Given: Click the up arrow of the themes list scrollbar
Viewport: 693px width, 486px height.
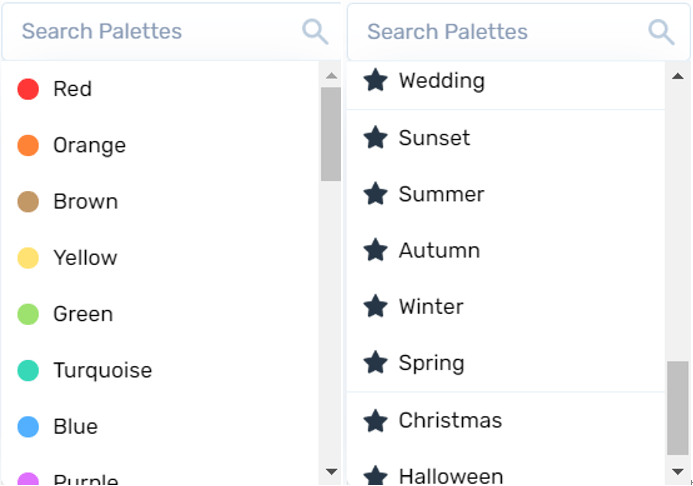Looking at the screenshot, I should click(678, 76).
